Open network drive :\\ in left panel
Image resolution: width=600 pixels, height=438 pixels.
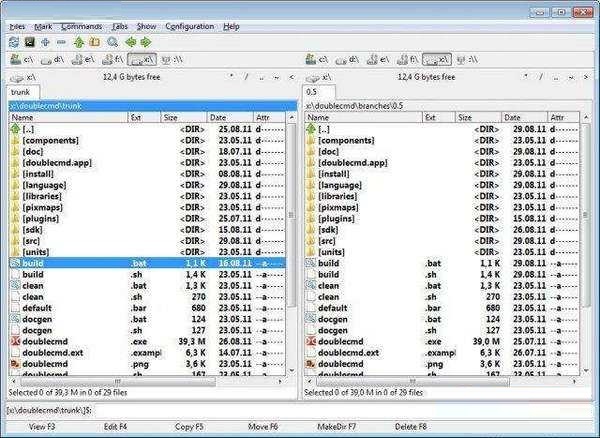click(x=172, y=60)
